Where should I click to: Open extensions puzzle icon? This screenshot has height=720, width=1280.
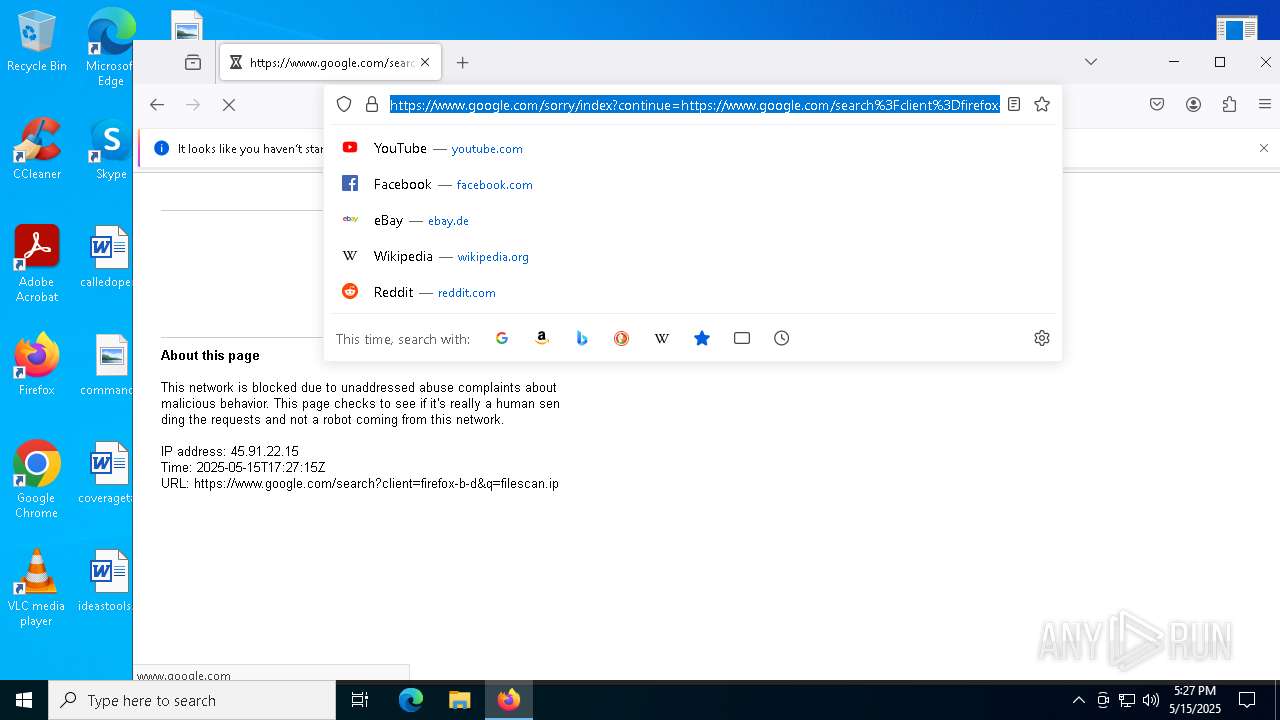pyautogui.click(x=1229, y=104)
